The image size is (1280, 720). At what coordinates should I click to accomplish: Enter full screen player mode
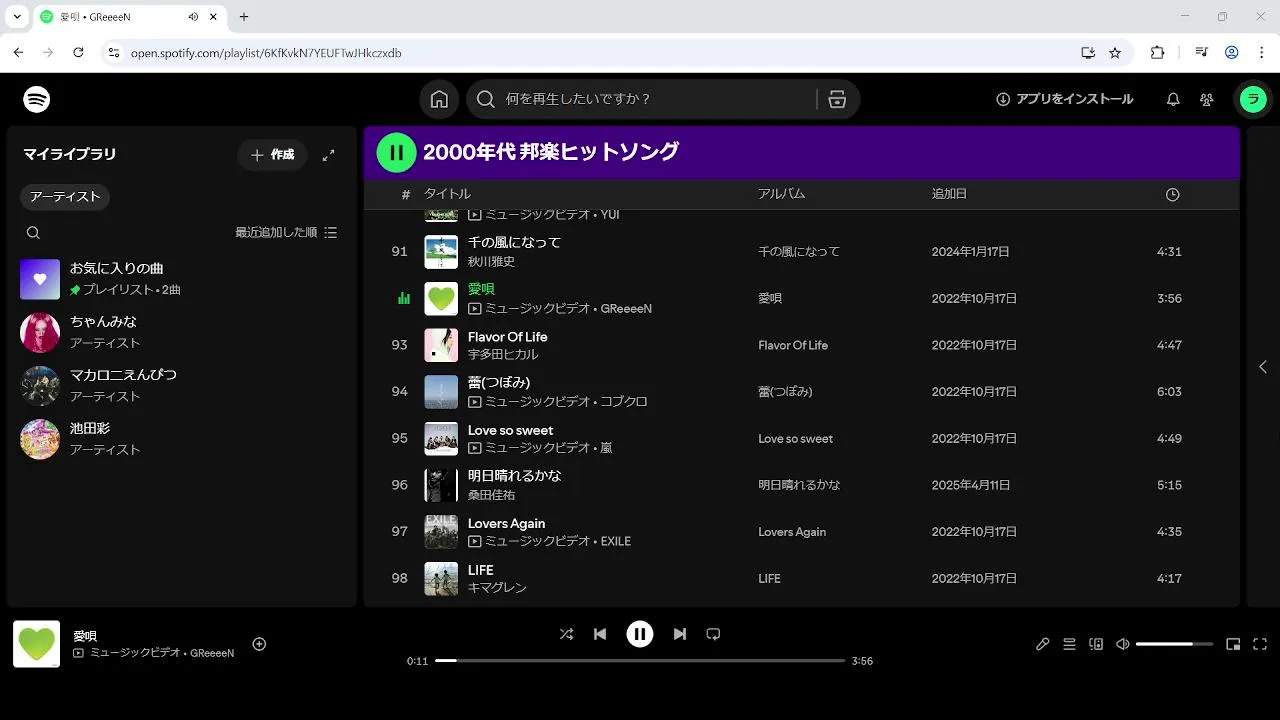pyautogui.click(x=1260, y=644)
